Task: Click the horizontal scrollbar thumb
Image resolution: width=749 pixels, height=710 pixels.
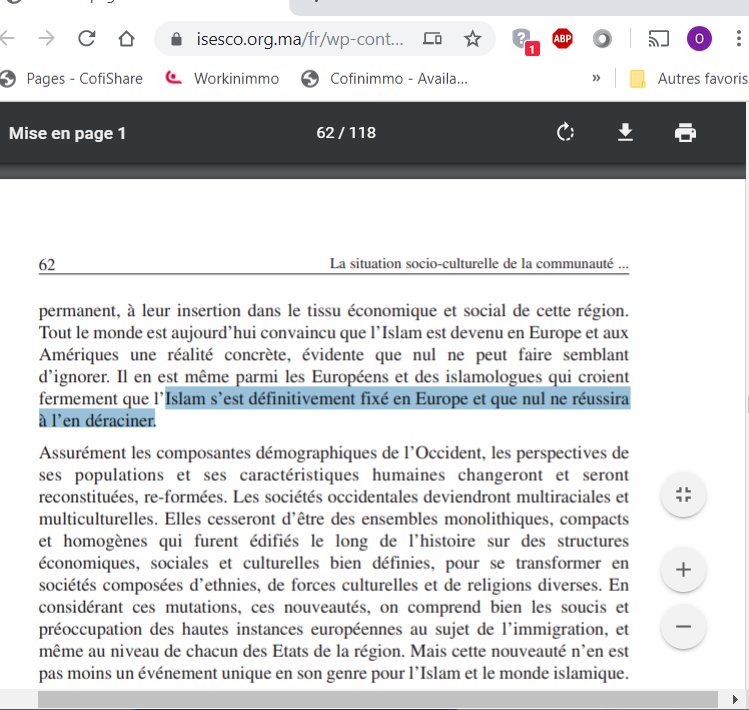Action: click(377, 699)
